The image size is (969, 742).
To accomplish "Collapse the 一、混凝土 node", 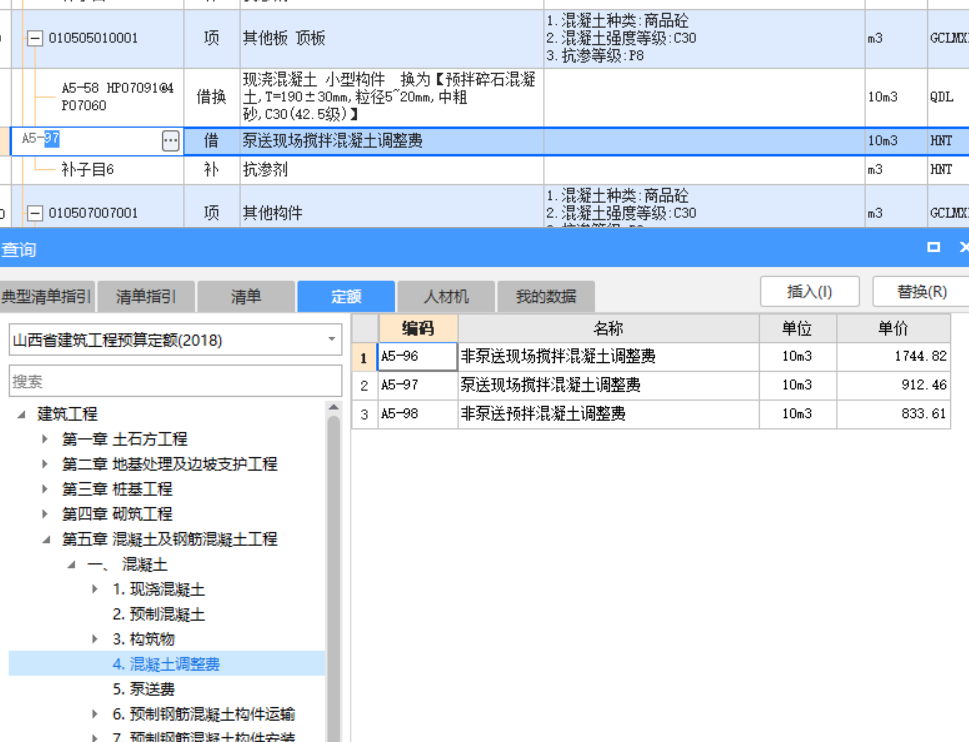I will [72, 564].
